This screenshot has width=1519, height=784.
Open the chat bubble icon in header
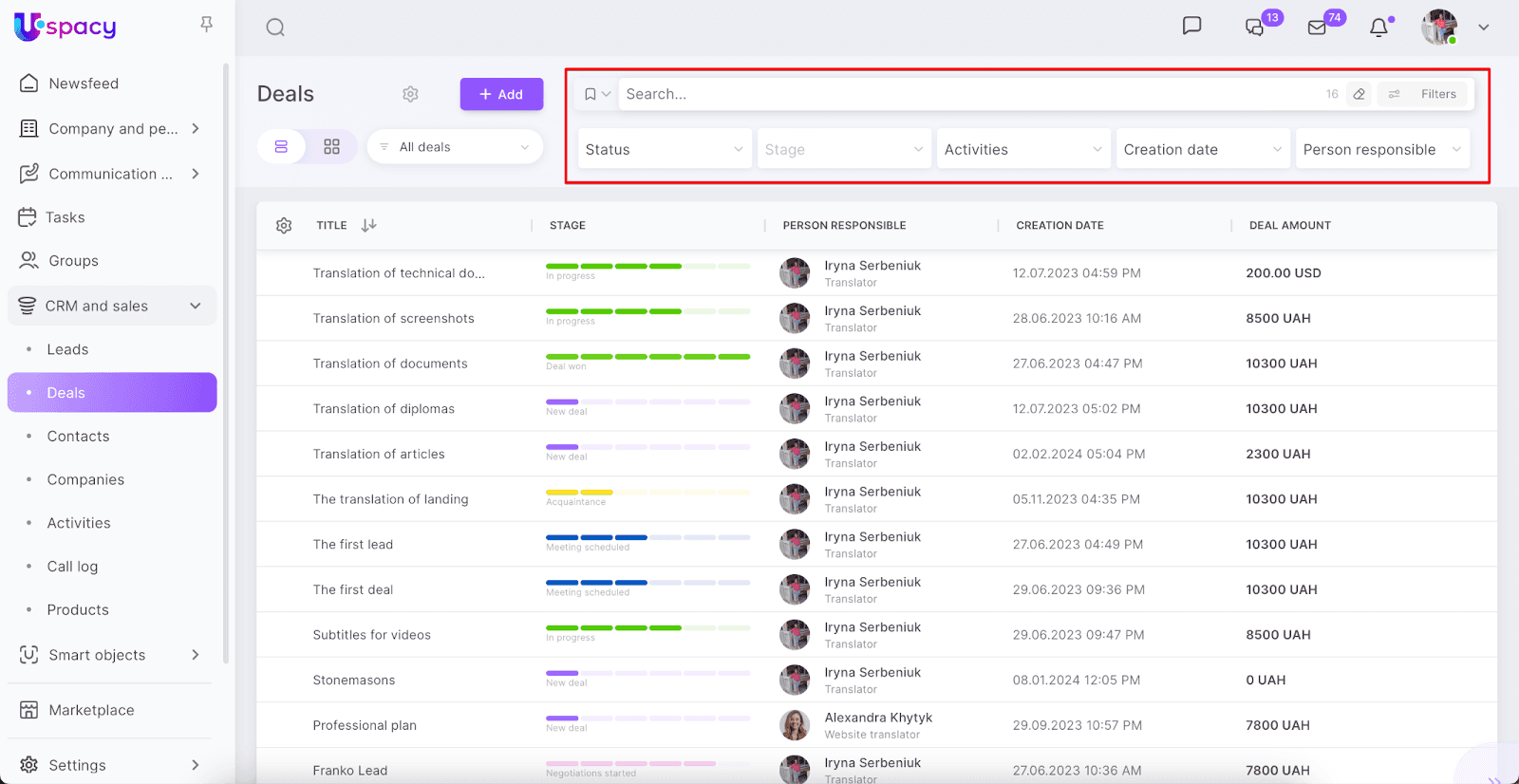pyautogui.click(x=1191, y=26)
